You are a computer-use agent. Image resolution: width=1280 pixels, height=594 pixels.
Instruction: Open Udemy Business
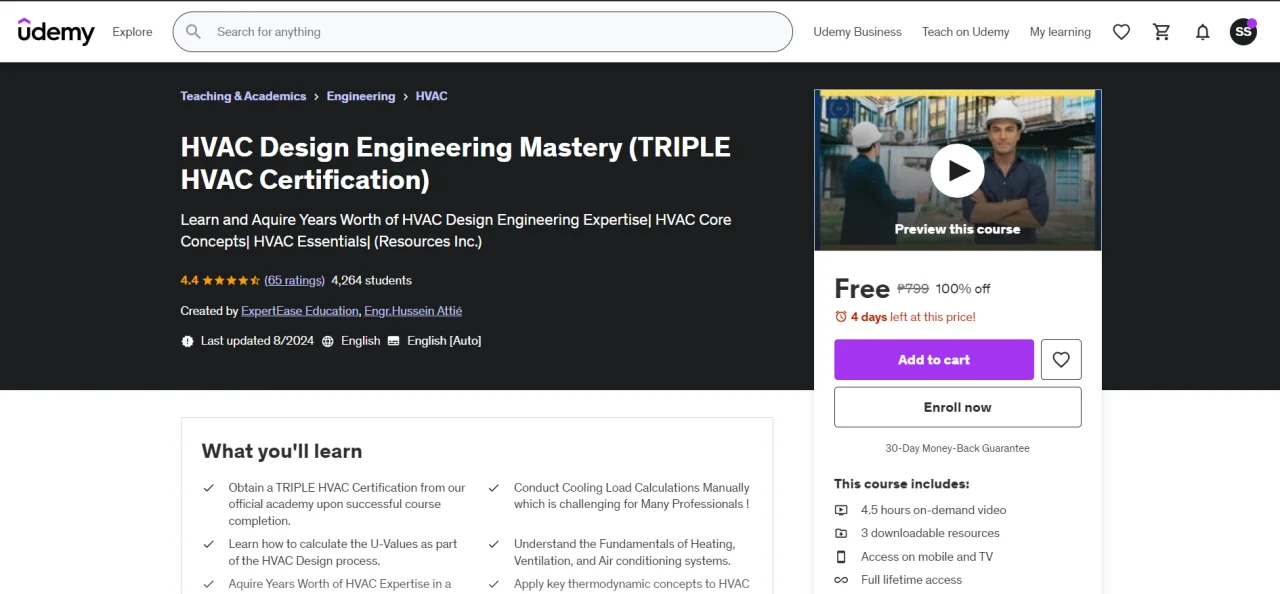tap(857, 32)
